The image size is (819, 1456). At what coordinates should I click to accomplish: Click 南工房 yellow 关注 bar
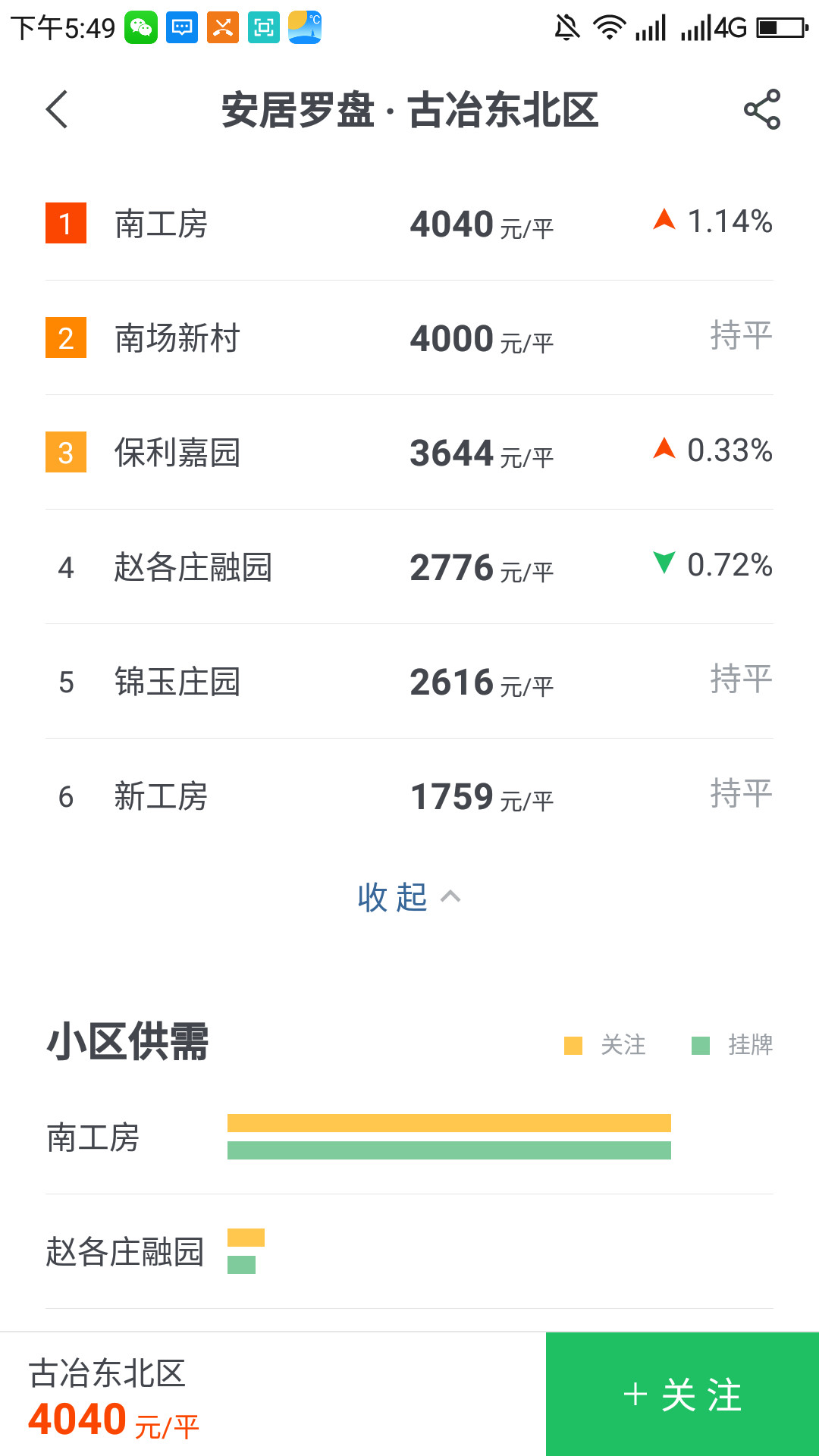(x=449, y=1123)
